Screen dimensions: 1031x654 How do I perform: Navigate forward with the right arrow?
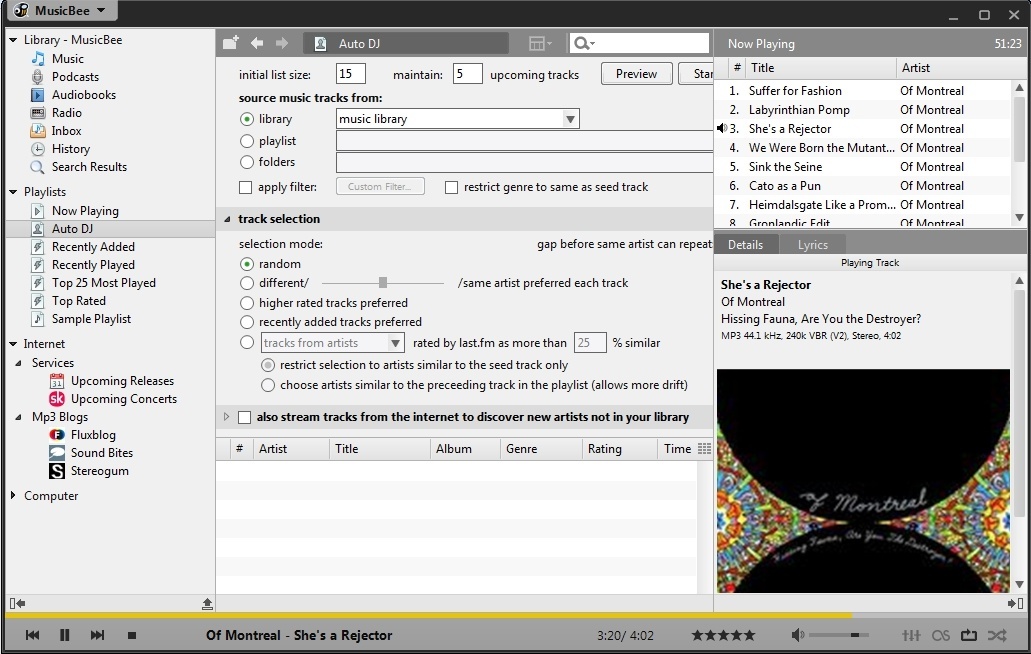tap(282, 43)
